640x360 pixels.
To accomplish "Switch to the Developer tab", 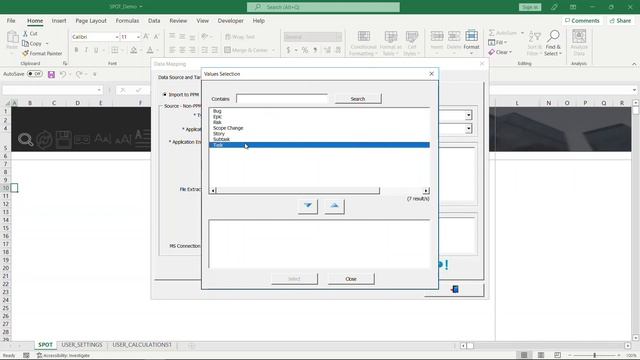I will pyautogui.click(x=231, y=21).
